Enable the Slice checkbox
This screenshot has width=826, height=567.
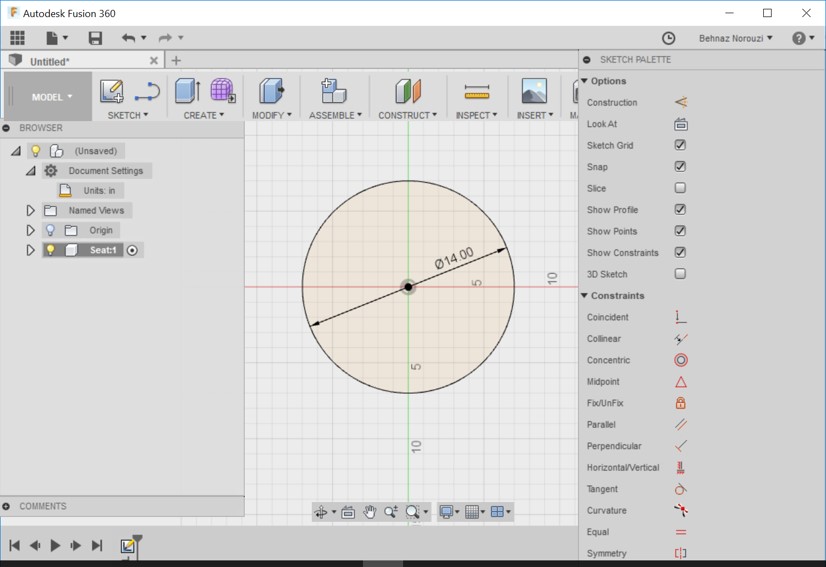680,188
